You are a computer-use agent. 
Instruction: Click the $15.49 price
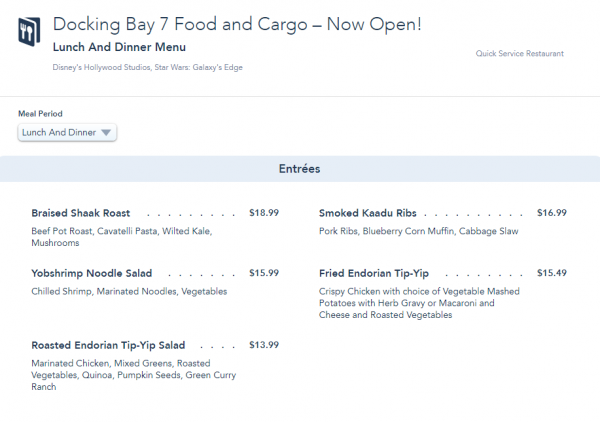click(552, 273)
